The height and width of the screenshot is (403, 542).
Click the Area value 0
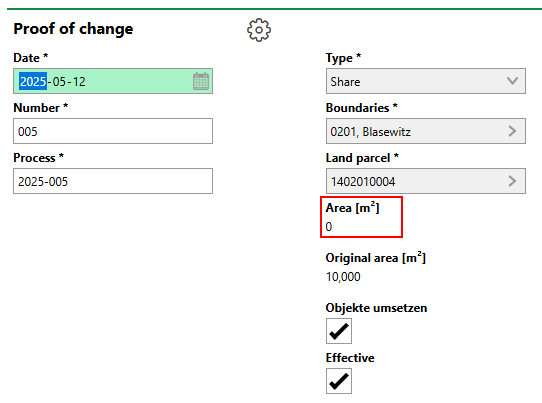(329, 227)
